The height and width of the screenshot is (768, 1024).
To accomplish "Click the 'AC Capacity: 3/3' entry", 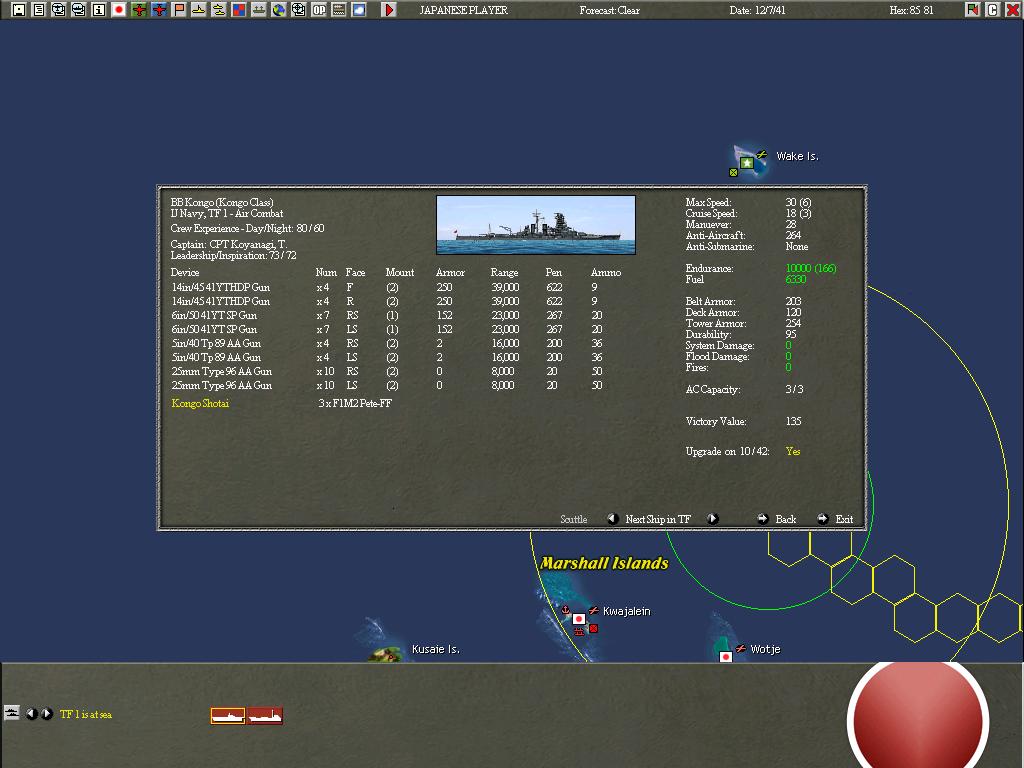I will point(745,389).
